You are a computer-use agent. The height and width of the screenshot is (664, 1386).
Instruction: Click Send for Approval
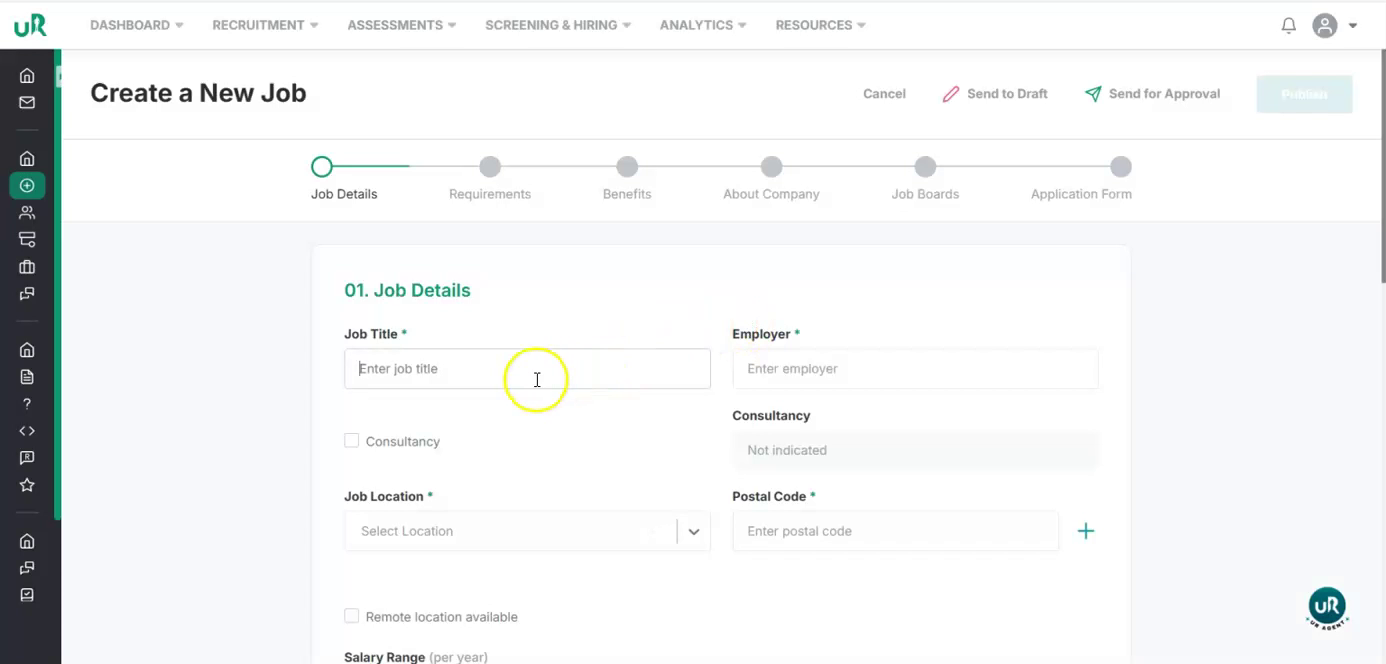click(x=1152, y=94)
